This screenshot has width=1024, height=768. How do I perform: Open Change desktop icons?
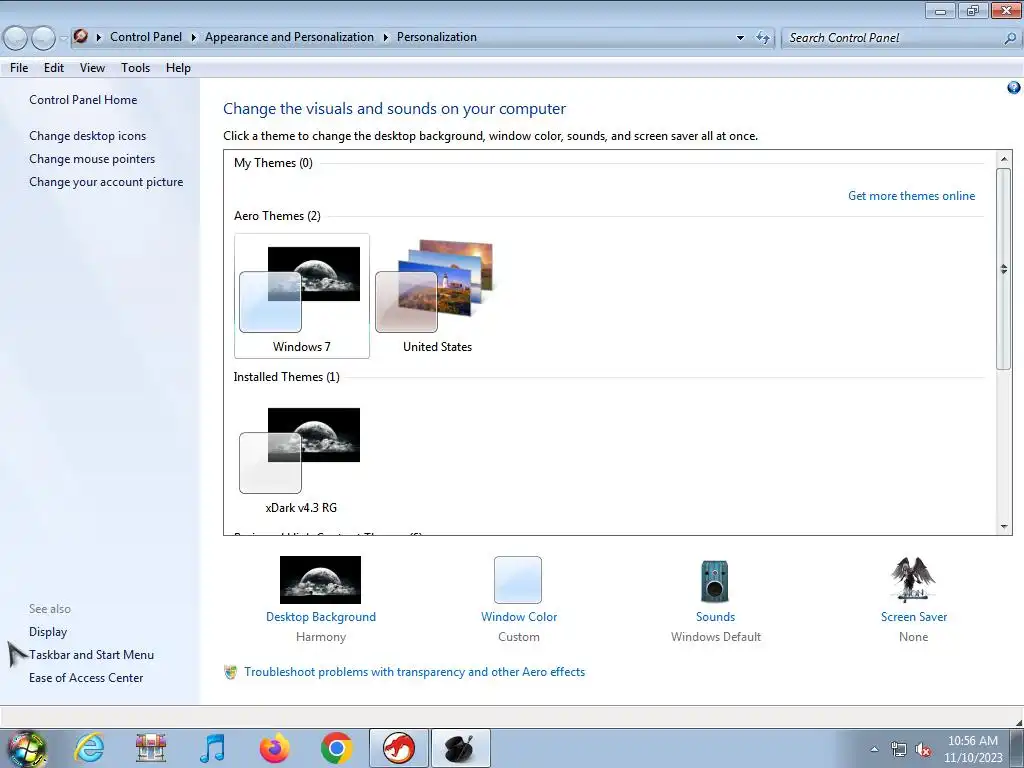88,136
